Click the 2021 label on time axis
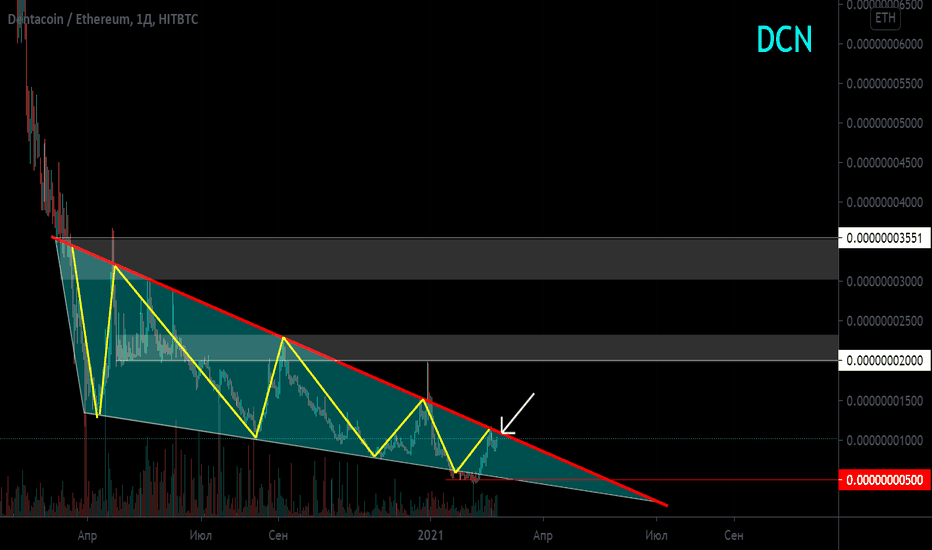Viewport: 932px width, 550px height. tap(430, 535)
